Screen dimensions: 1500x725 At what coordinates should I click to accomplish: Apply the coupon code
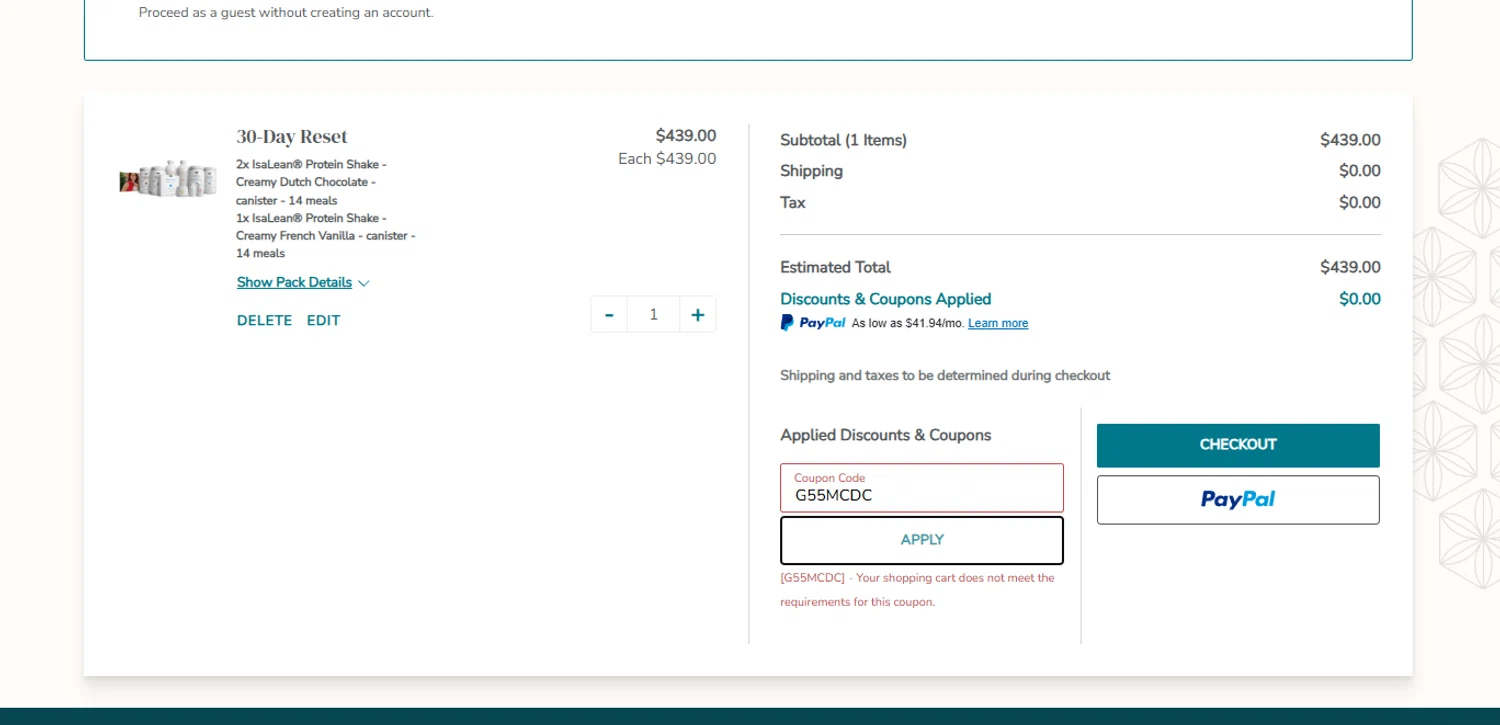tap(922, 540)
